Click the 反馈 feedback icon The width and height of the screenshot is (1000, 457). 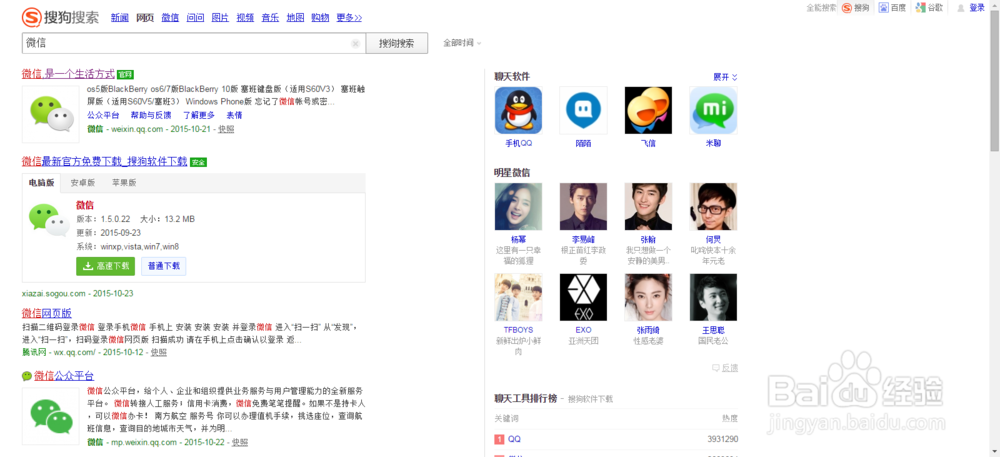click(716, 368)
